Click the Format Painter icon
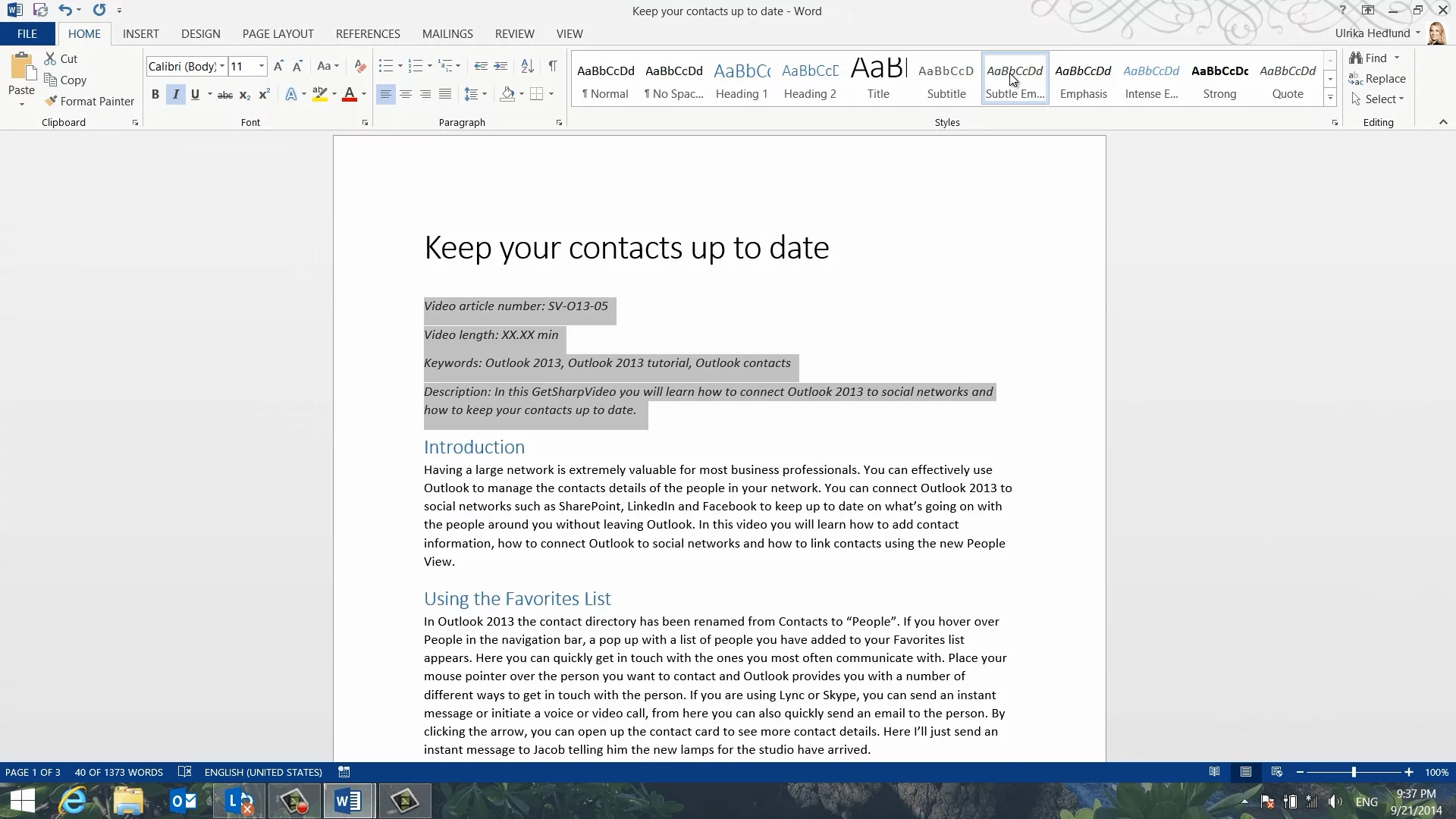 pos(52,101)
